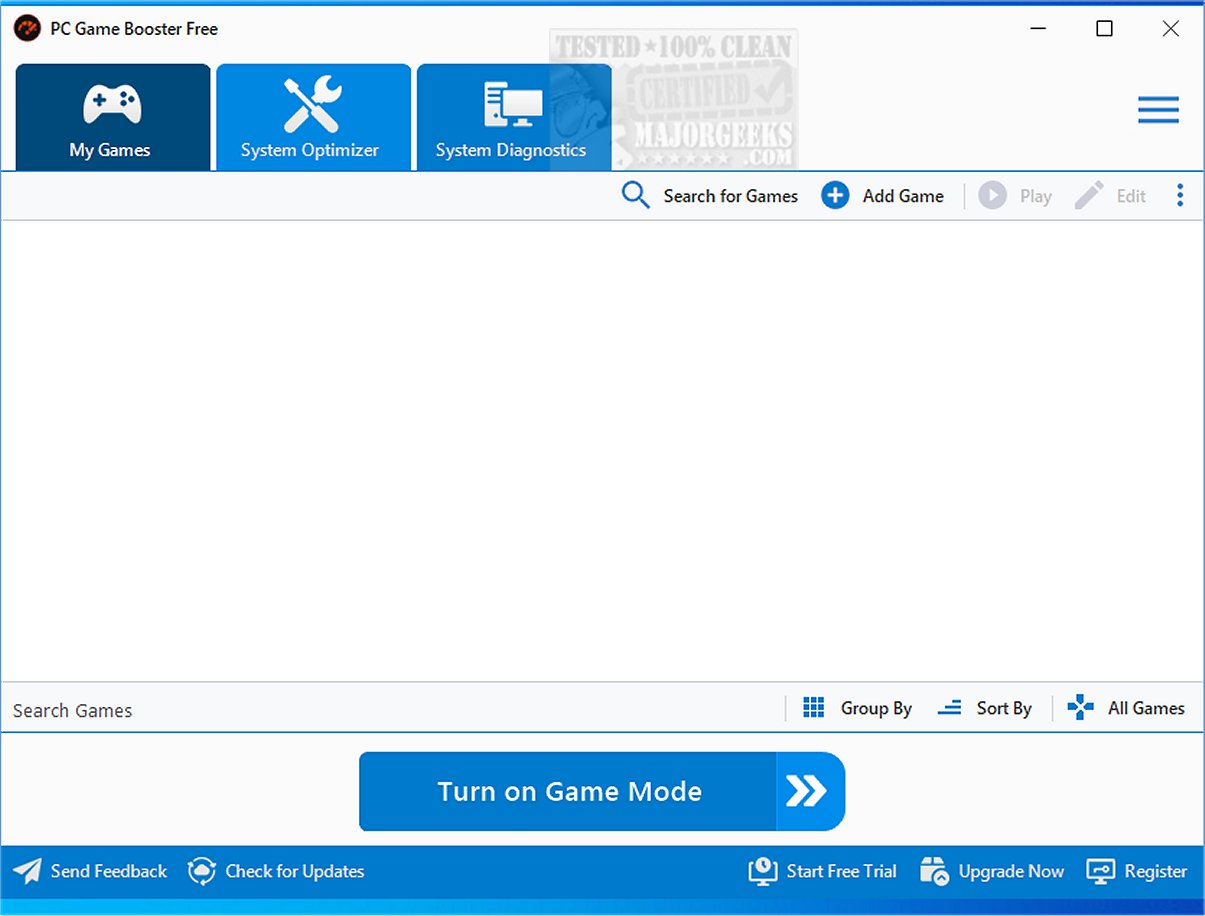Screen dimensions: 1205x916
Task: Maximize the PC Game Booster window
Action: click(1104, 29)
